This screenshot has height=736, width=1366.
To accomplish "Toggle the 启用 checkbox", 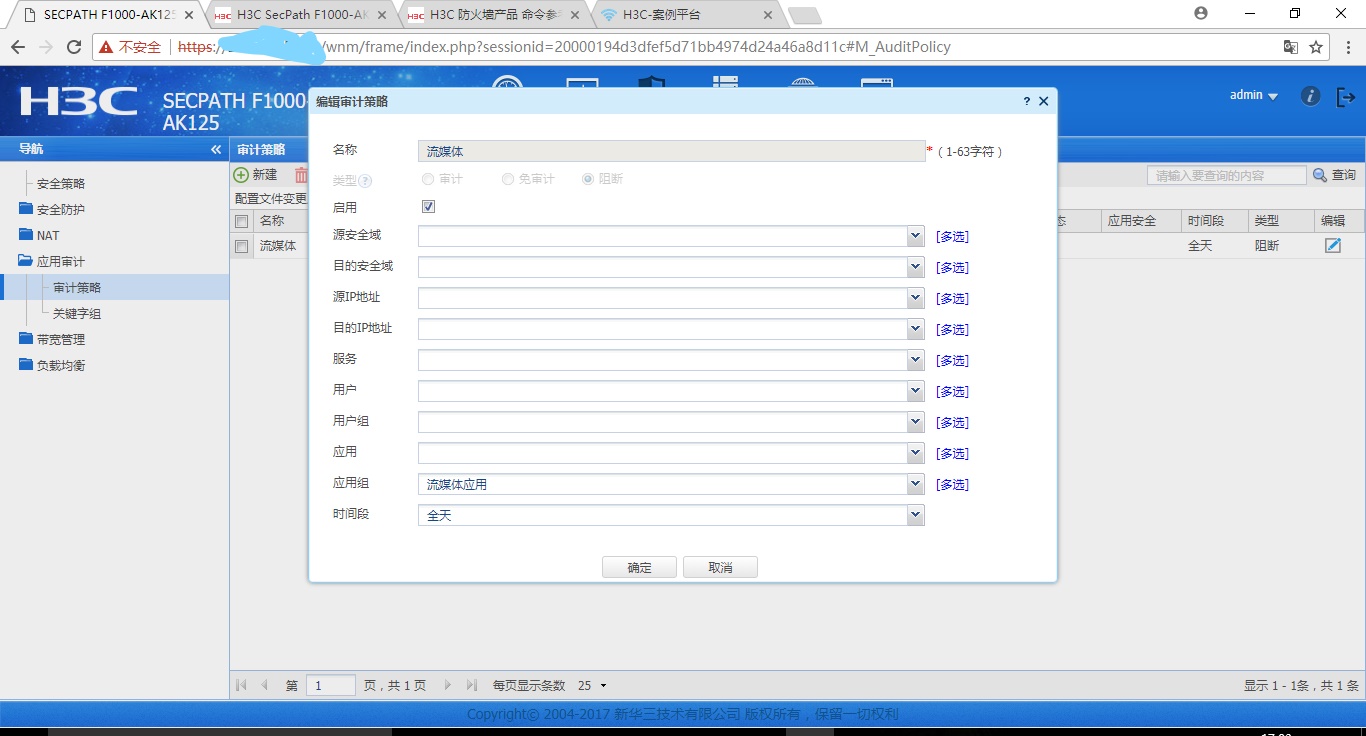I will tap(429, 207).
